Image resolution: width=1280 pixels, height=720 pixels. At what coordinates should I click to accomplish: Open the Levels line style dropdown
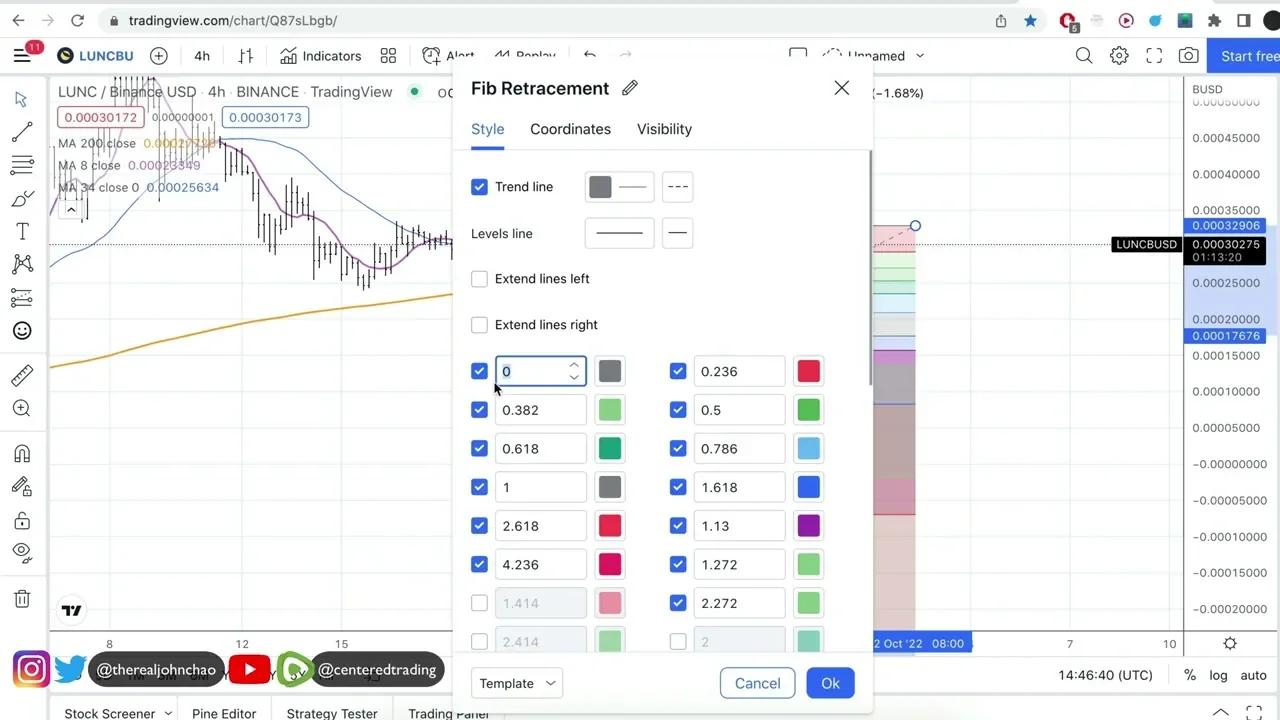tap(619, 233)
